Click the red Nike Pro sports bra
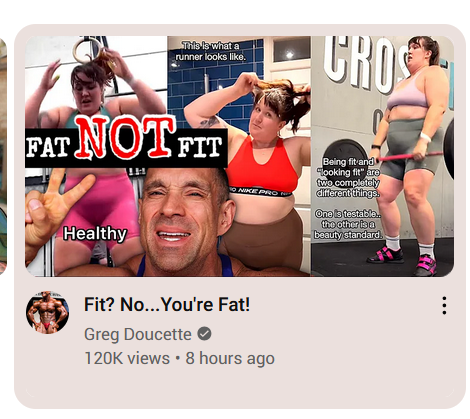The width and height of the screenshot is (470, 419). point(263,167)
